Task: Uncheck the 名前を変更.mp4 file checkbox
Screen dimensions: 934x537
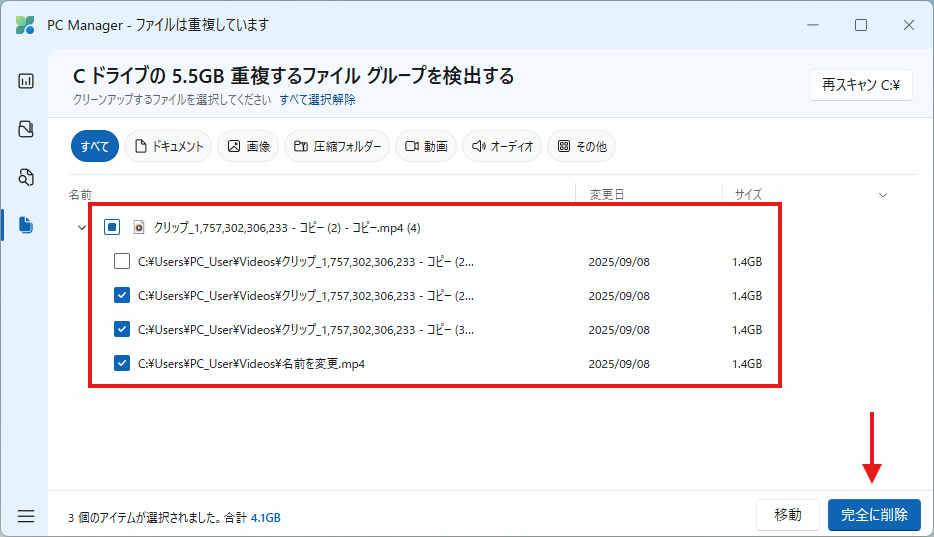Action: pyautogui.click(x=122, y=364)
